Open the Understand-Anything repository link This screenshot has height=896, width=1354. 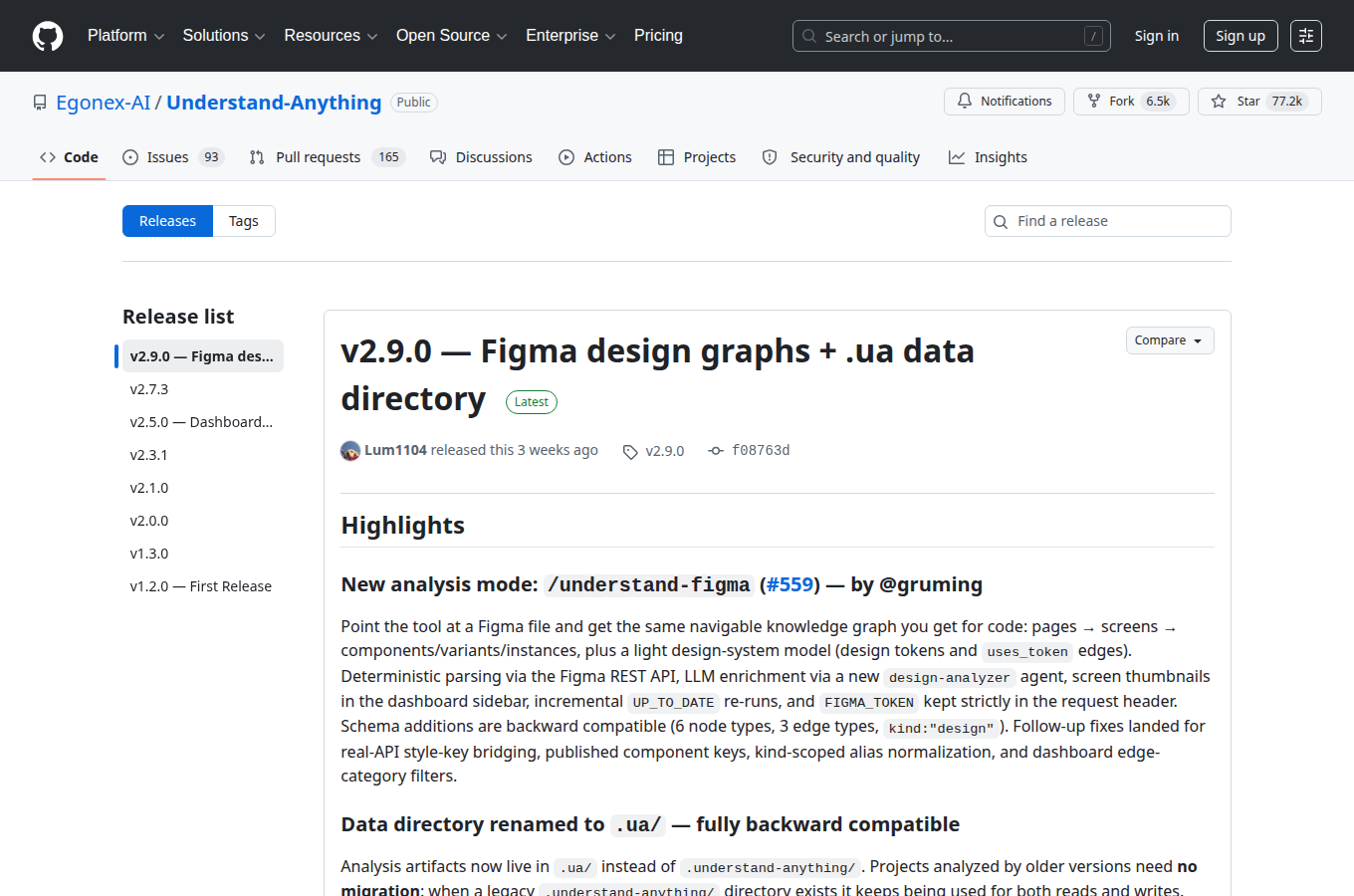[274, 103]
